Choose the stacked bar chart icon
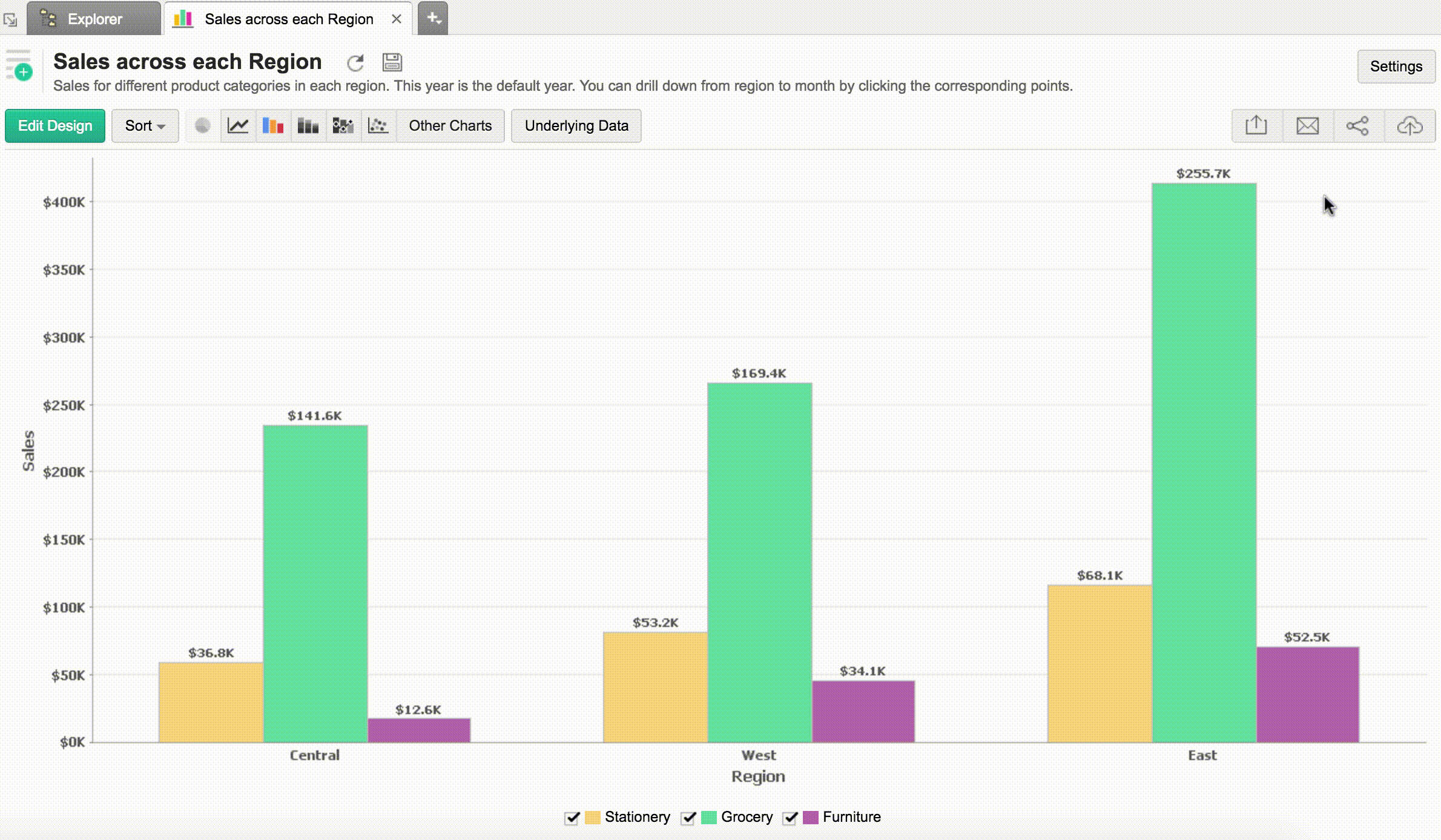The height and width of the screenshot is (840, 1441). click(x=308, y=126)
